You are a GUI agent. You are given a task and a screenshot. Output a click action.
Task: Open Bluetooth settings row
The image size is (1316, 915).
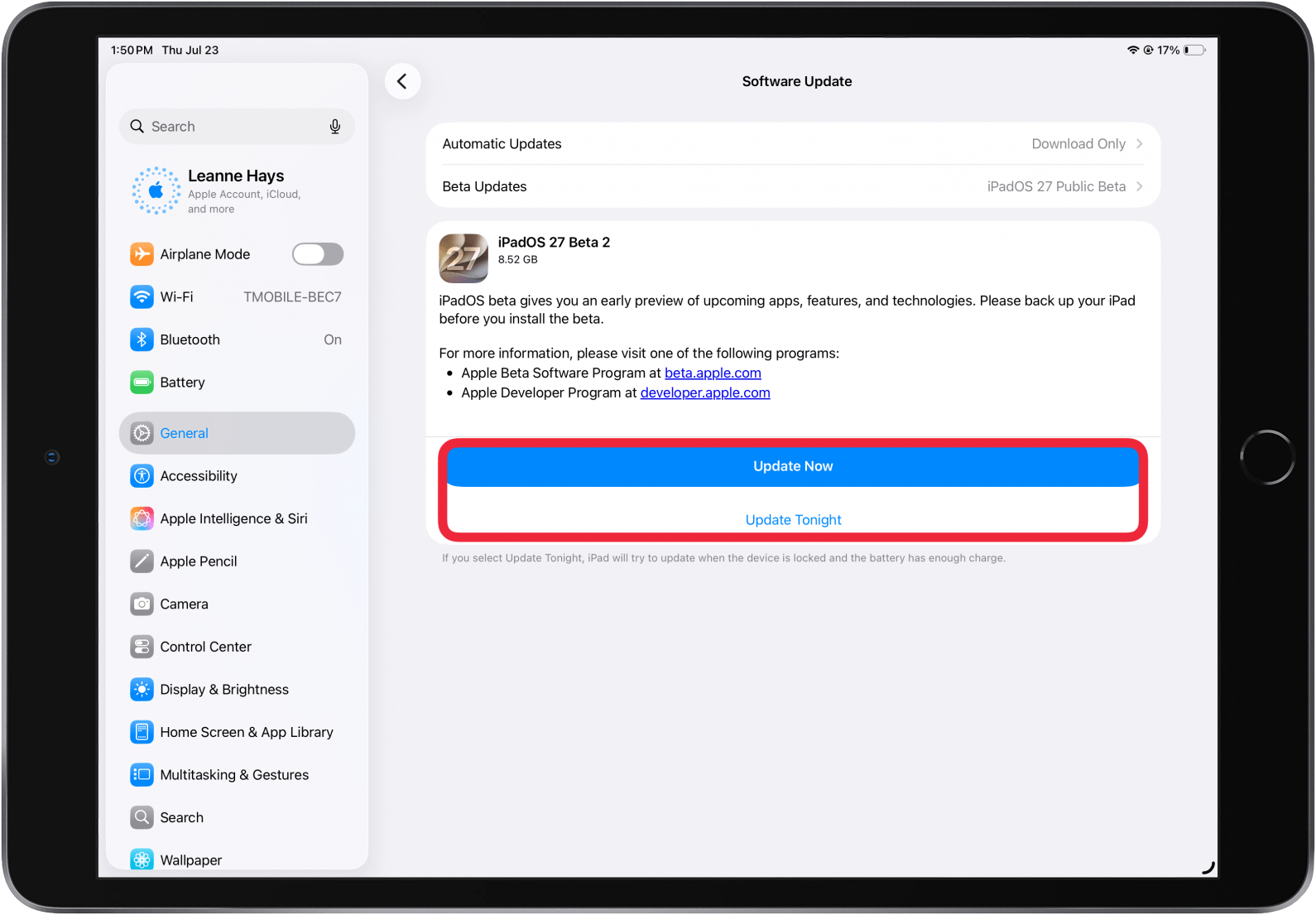237,340
